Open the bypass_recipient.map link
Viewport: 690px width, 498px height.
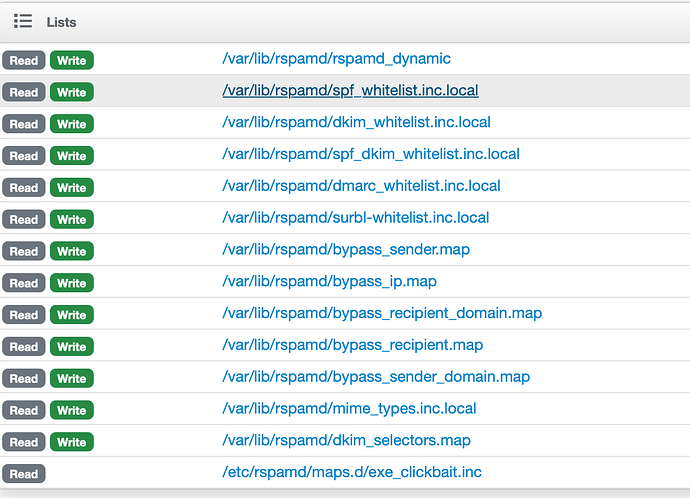(x=352, y=345)
